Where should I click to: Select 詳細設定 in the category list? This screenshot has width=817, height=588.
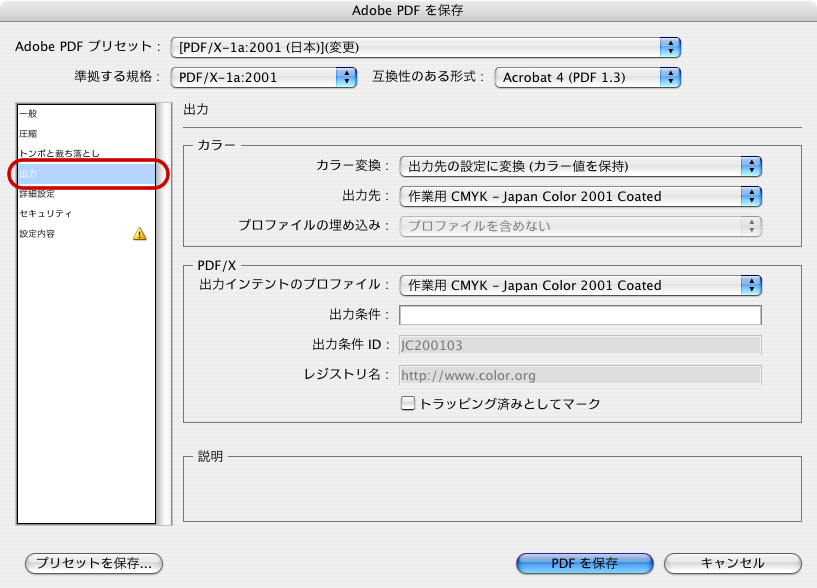click(x=86, y=194)
